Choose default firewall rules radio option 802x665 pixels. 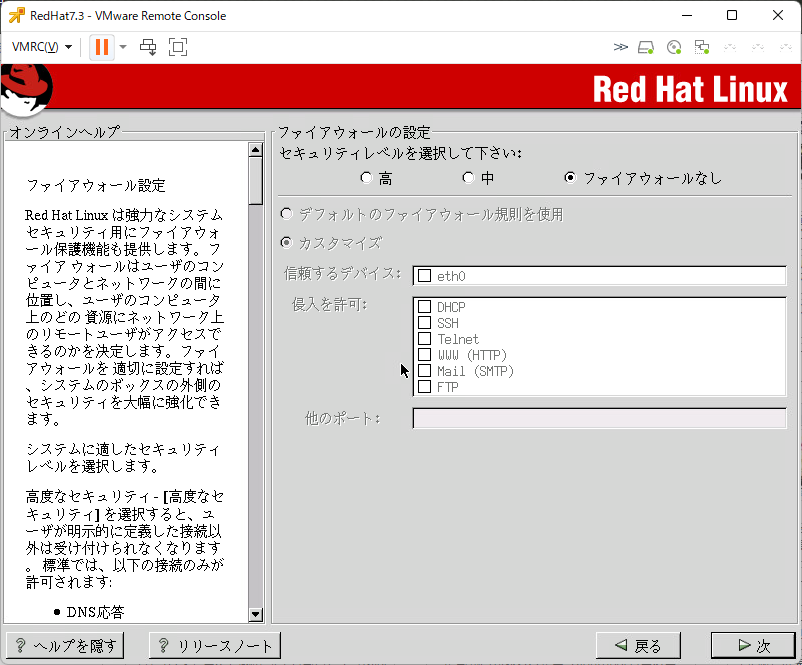pyautogui.click(x=286, y=214)
